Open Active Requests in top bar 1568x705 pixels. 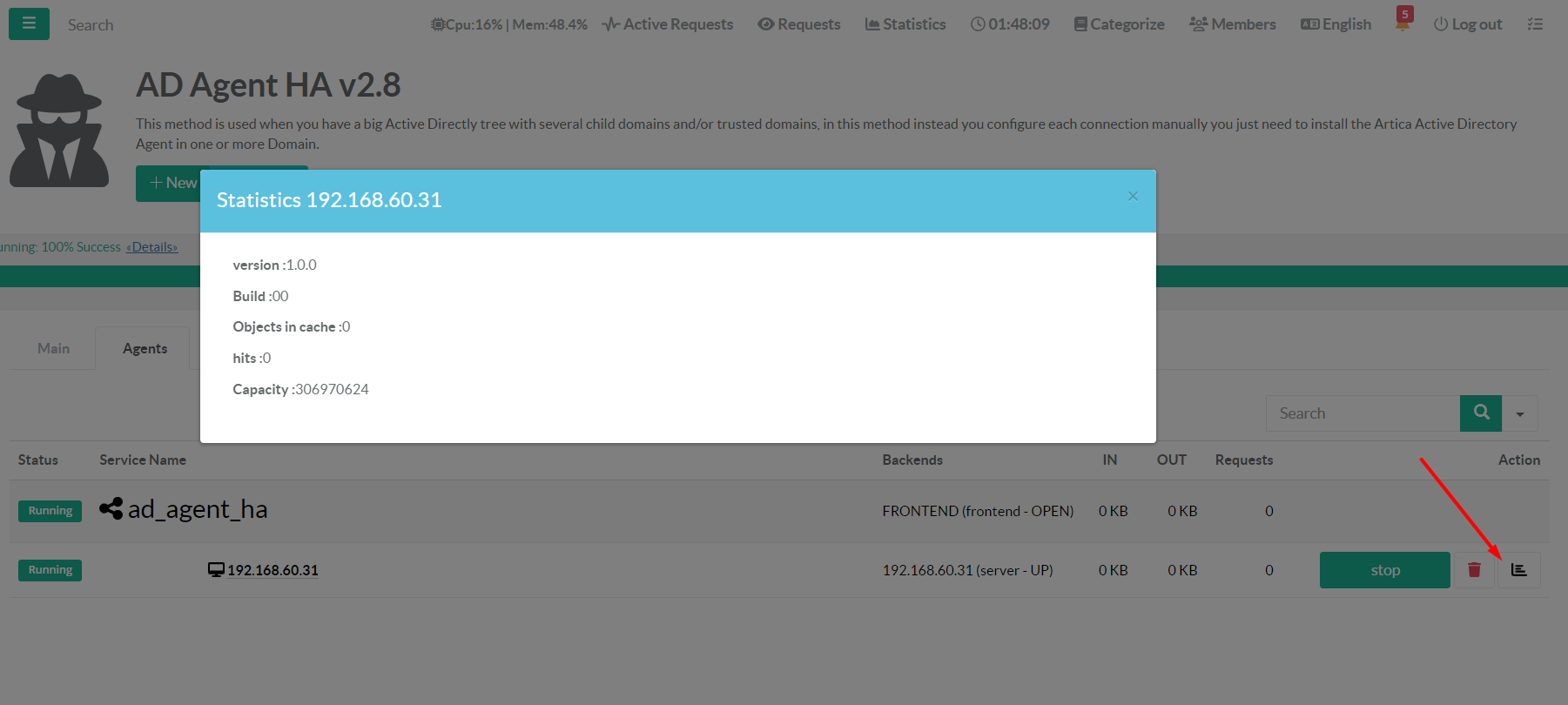point(668,24)
